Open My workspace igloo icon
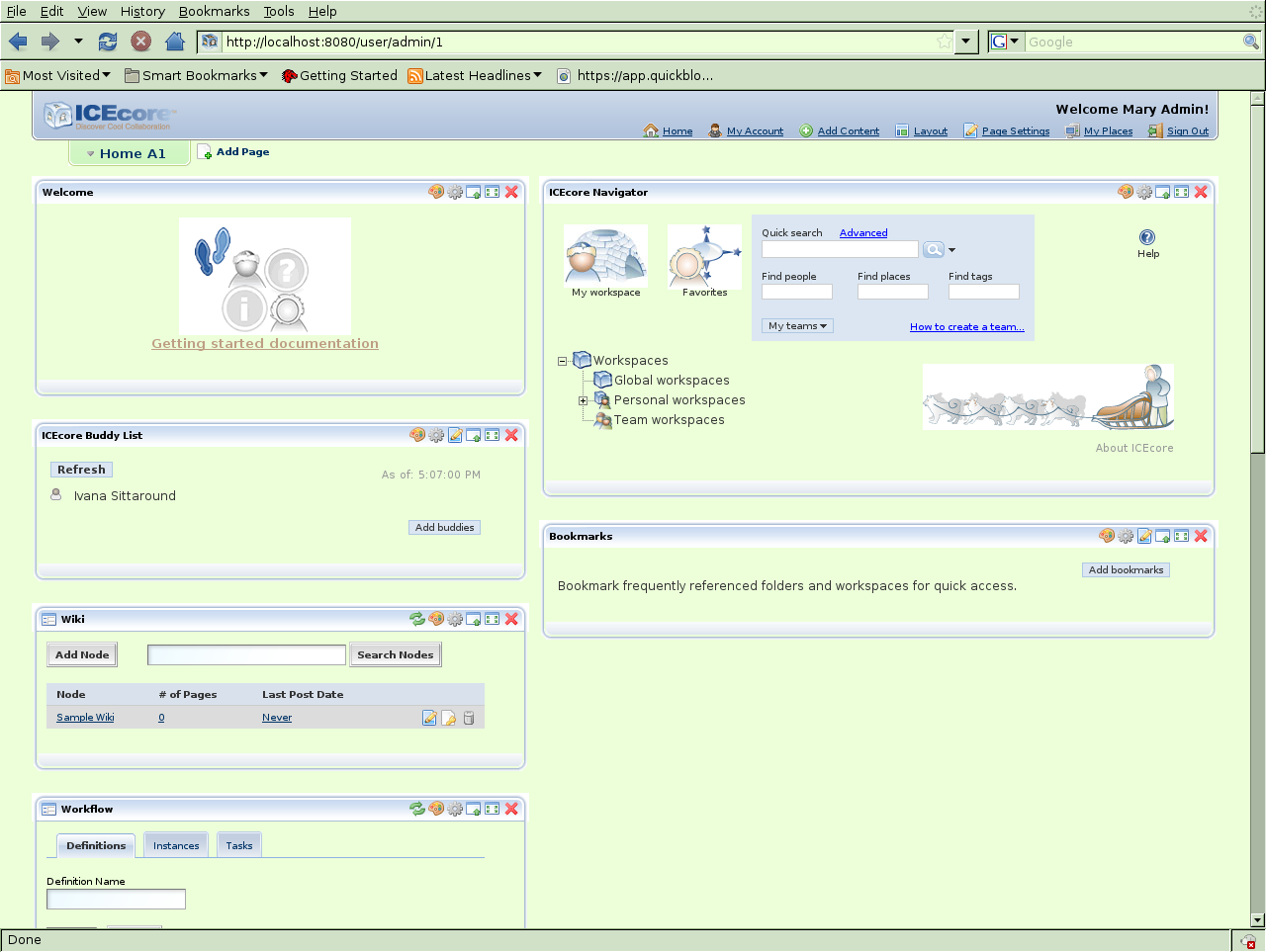This screenshot has width=1266, height=952. [605, 255]
